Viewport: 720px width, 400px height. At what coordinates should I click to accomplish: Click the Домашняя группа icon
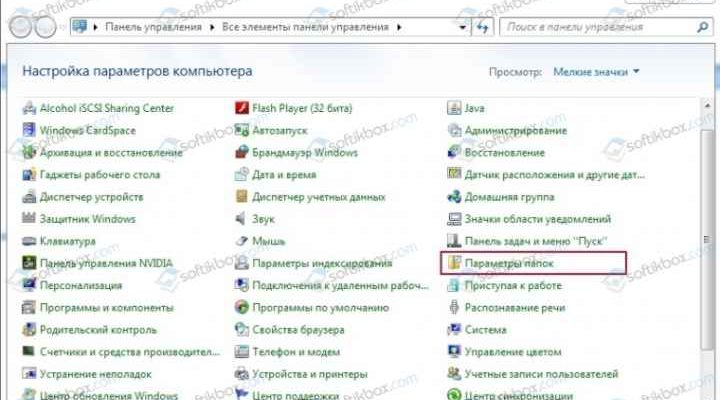(x=454, y=197)
